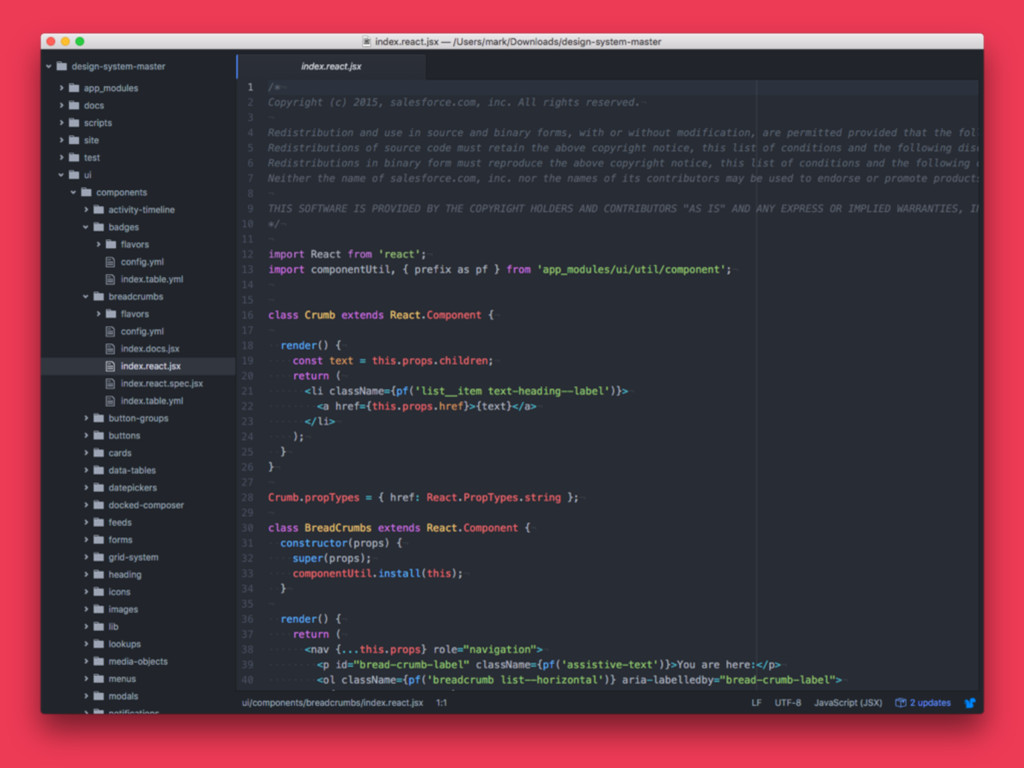Expand the docs folder chevron
Image resolution: width=1024 pixels, height=768 pixels.
(x=61, y=105)
